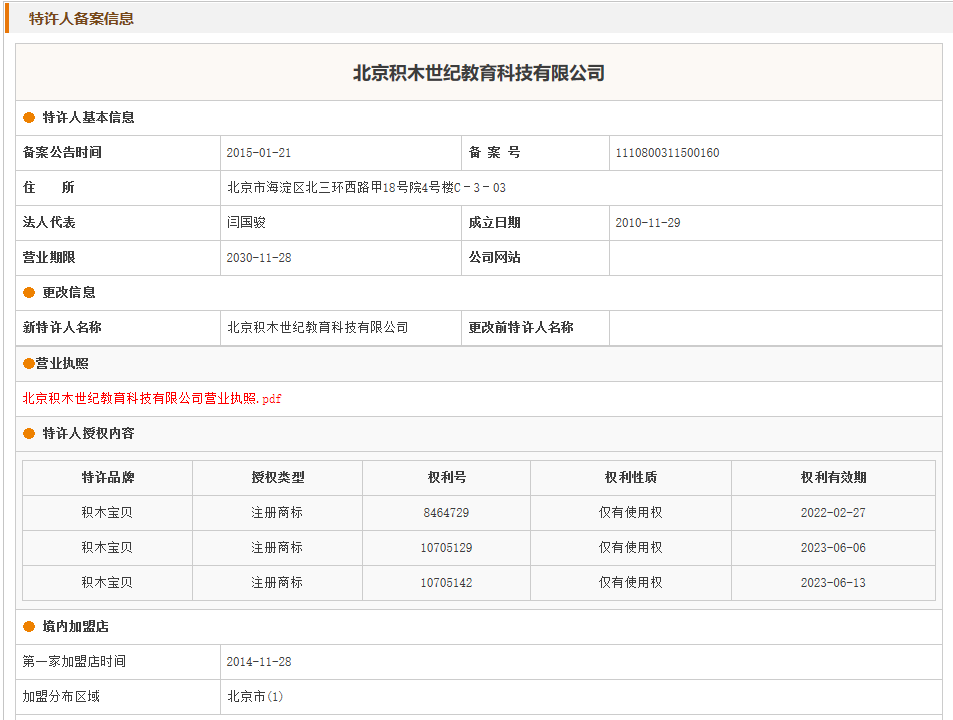Click the company title 北京积木世纪教育科技有限公司
The height and width of the screenshot is (720, 953).
(478, 73)
